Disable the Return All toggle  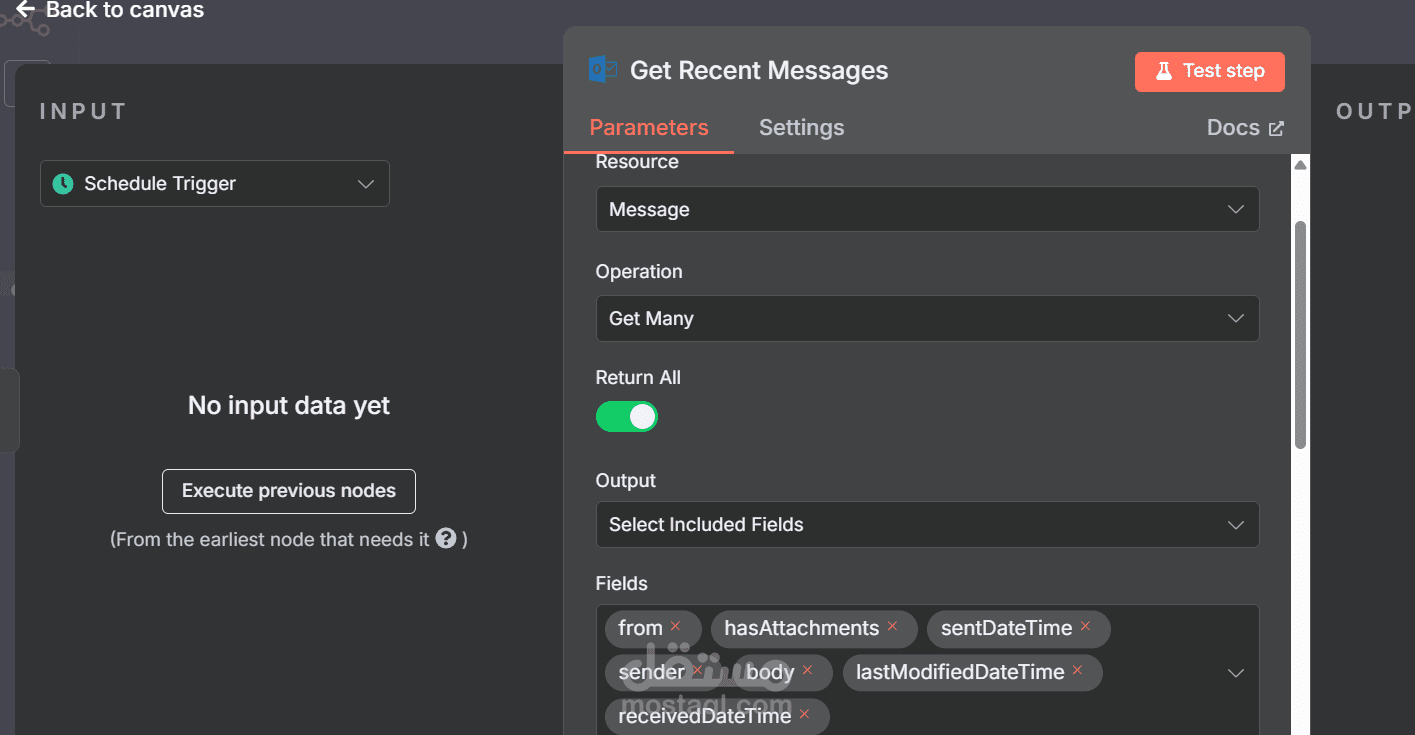tap(627, 416)
